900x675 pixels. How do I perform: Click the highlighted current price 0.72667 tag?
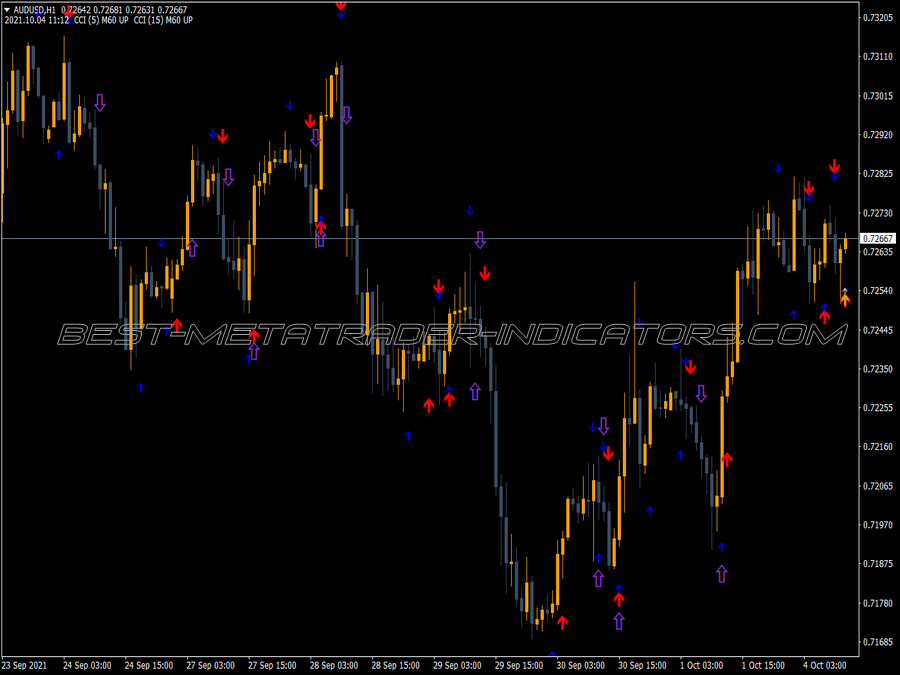878,239
